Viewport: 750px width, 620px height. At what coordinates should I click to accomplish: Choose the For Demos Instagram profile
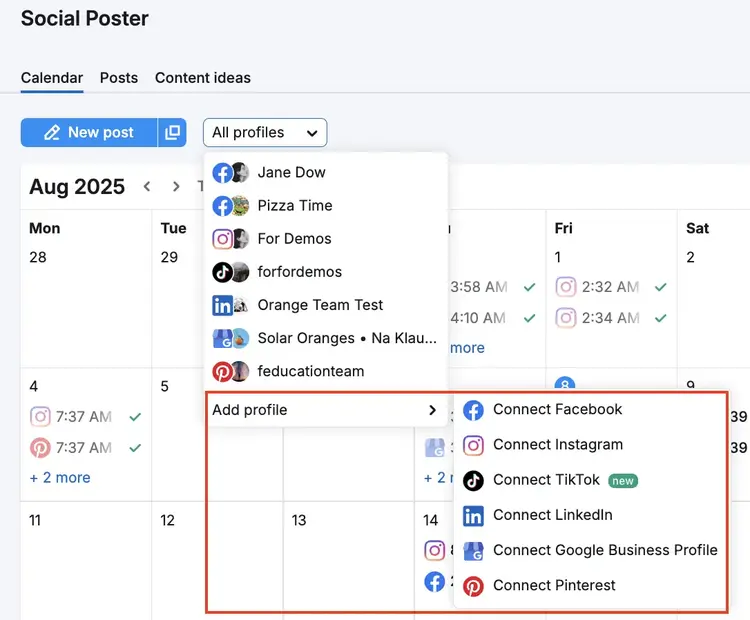tap(325, 239)
